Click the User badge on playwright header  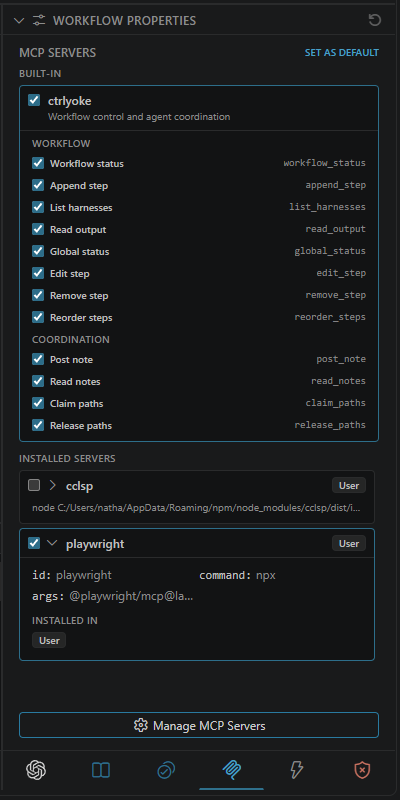point(349,544)
